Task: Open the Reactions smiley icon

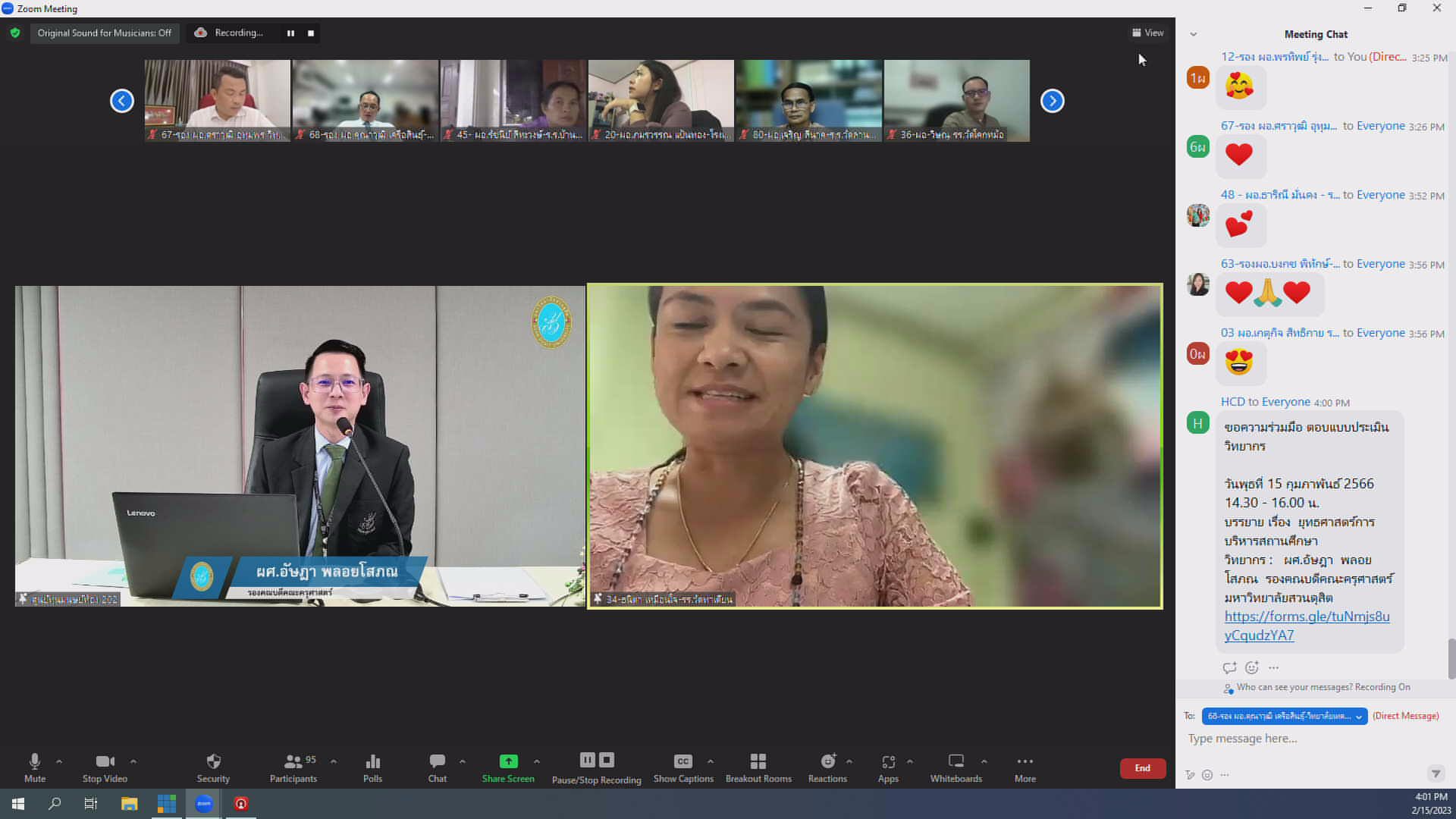Action: pos(827,761)
